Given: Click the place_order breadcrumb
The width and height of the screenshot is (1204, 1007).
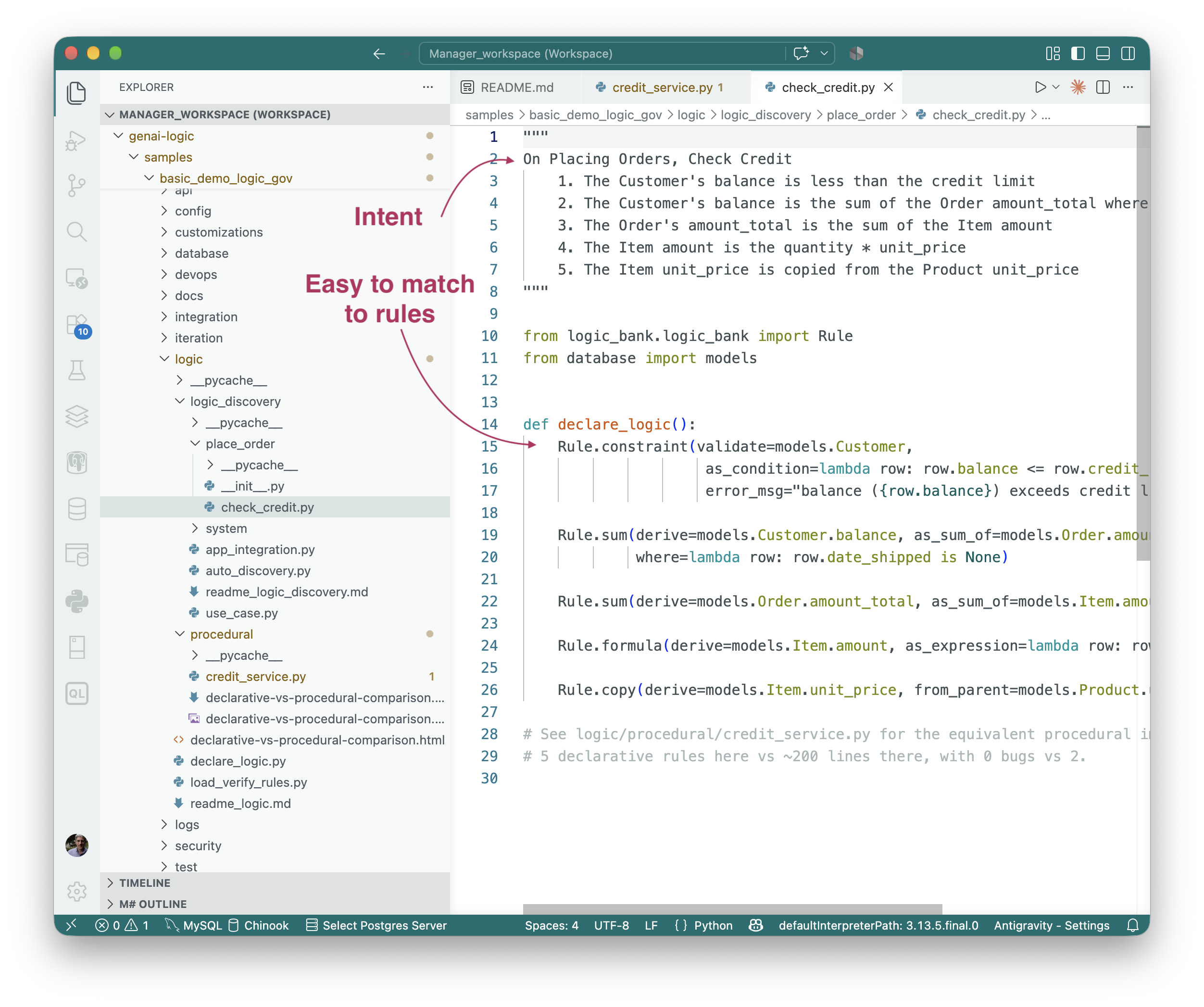Looking at the screenshot, I should click(861, 114).
